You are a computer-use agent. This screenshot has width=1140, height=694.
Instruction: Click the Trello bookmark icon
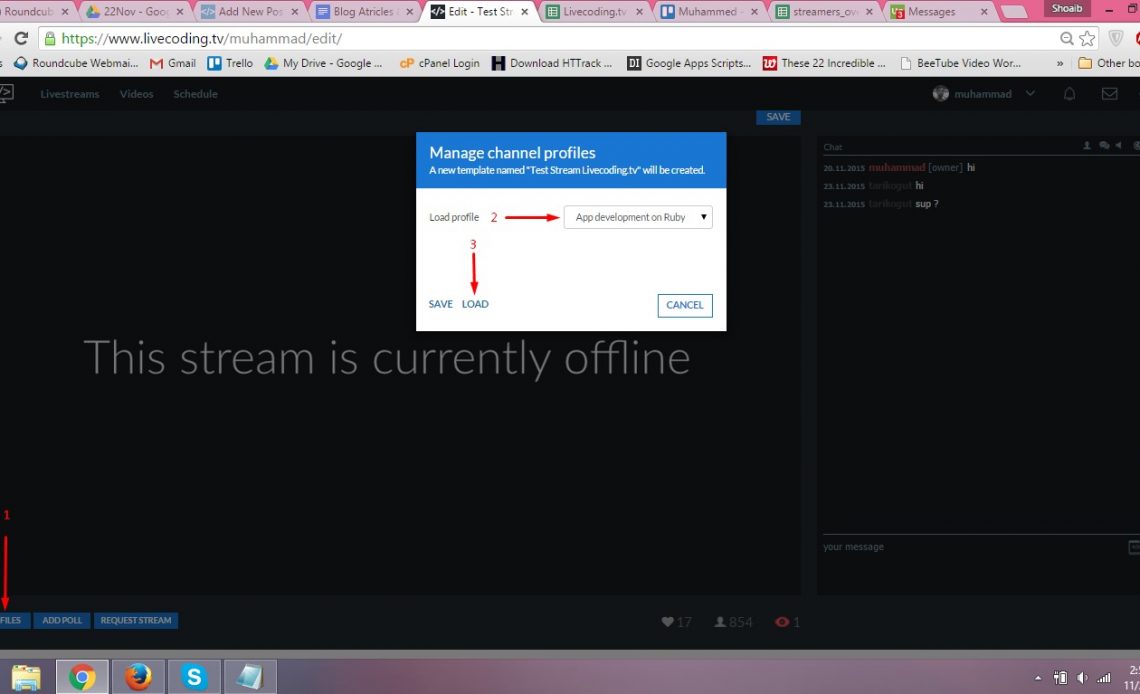(x=214, y=62)
